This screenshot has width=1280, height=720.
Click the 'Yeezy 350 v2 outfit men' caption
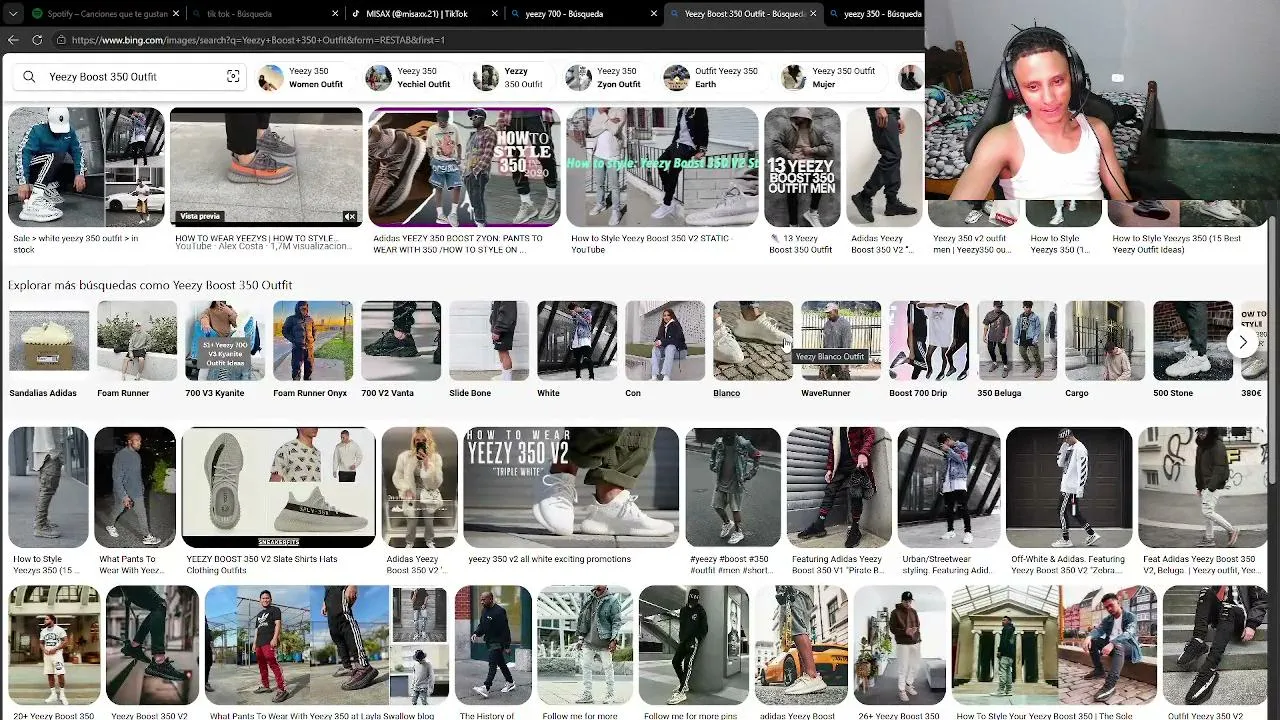970,244
